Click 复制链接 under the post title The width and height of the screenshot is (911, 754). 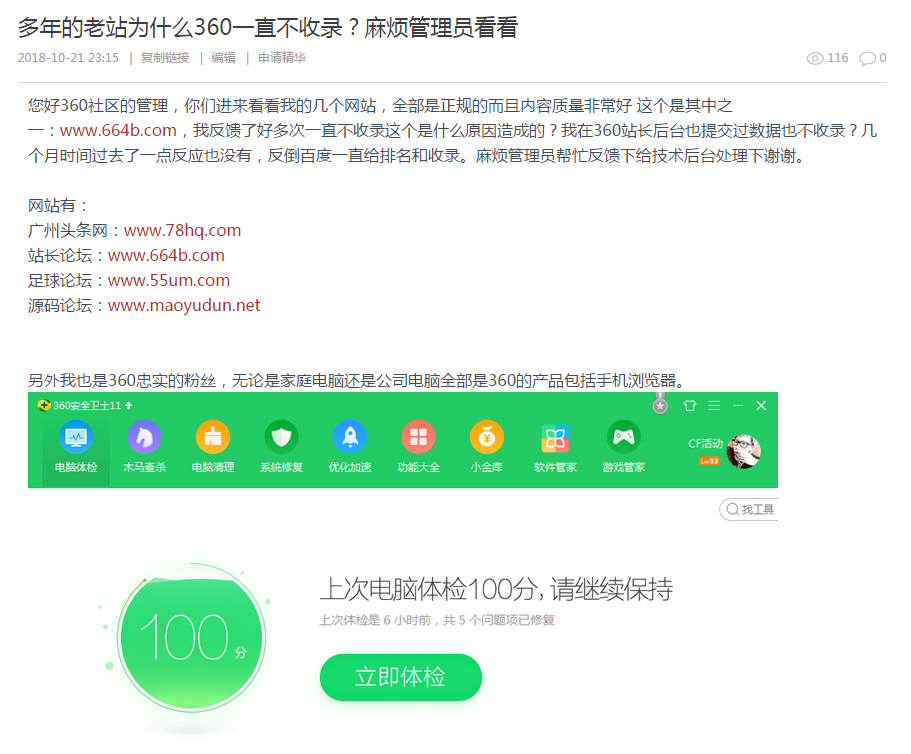[x=165, y=58]
